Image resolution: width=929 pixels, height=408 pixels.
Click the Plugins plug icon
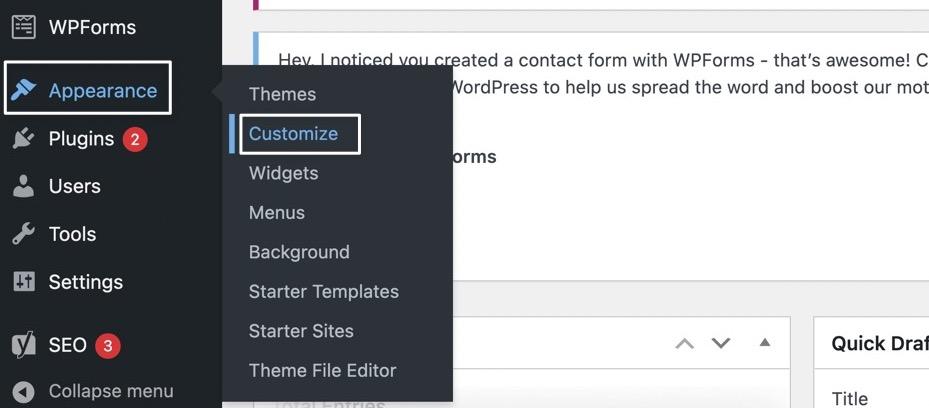click(24, 139)
